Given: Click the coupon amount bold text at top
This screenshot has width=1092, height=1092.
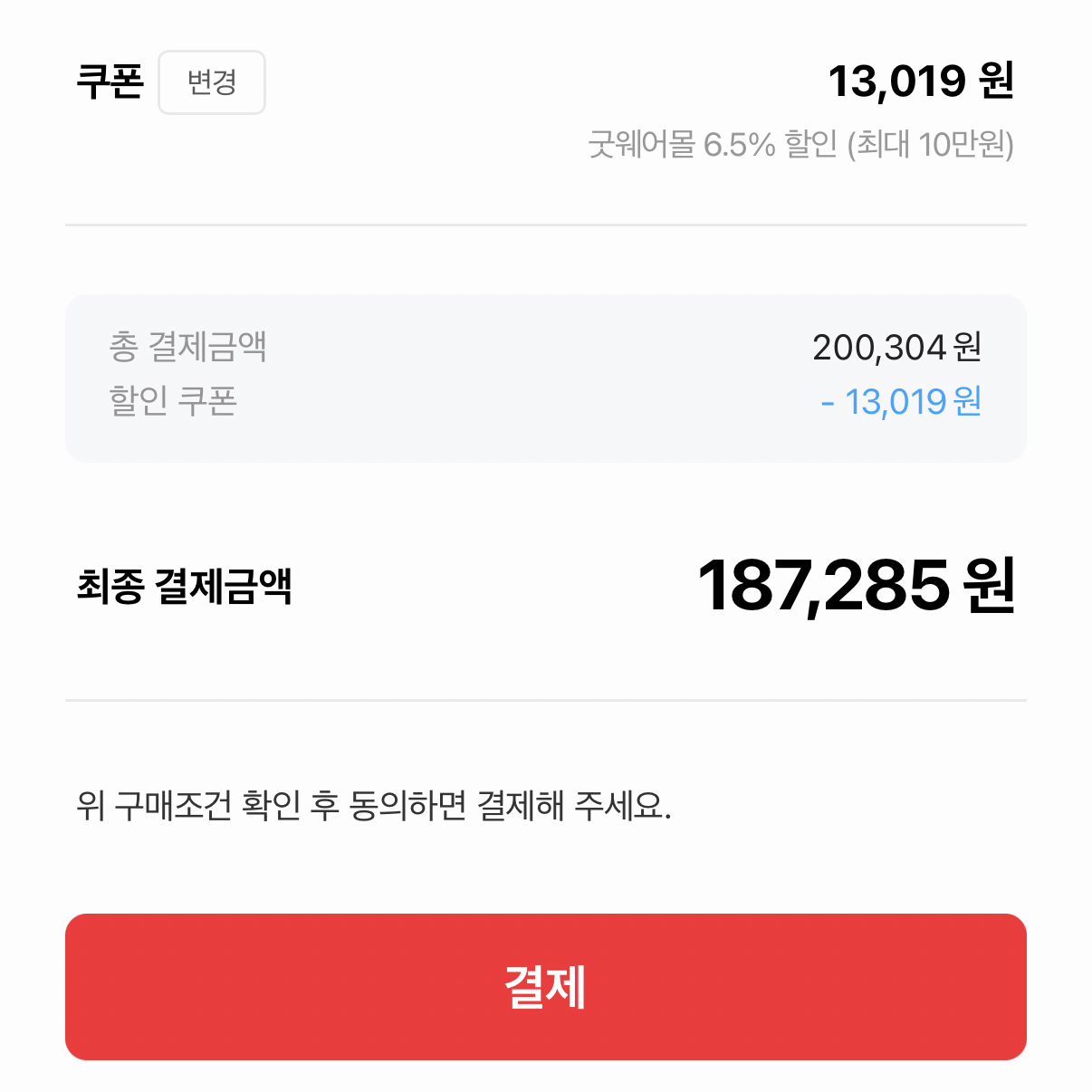Looking at the screenshot, I should pos(922,80).
